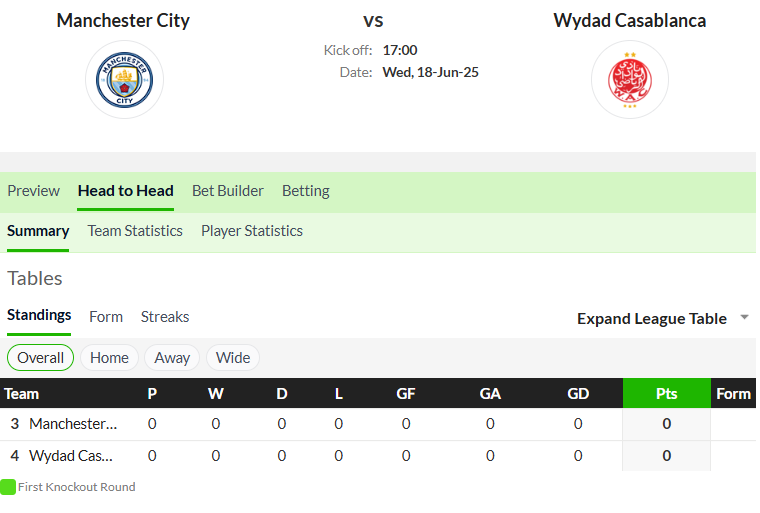760x513 pixels.
Task: Sort table by Pts column header
Action: tap(666, 393)
